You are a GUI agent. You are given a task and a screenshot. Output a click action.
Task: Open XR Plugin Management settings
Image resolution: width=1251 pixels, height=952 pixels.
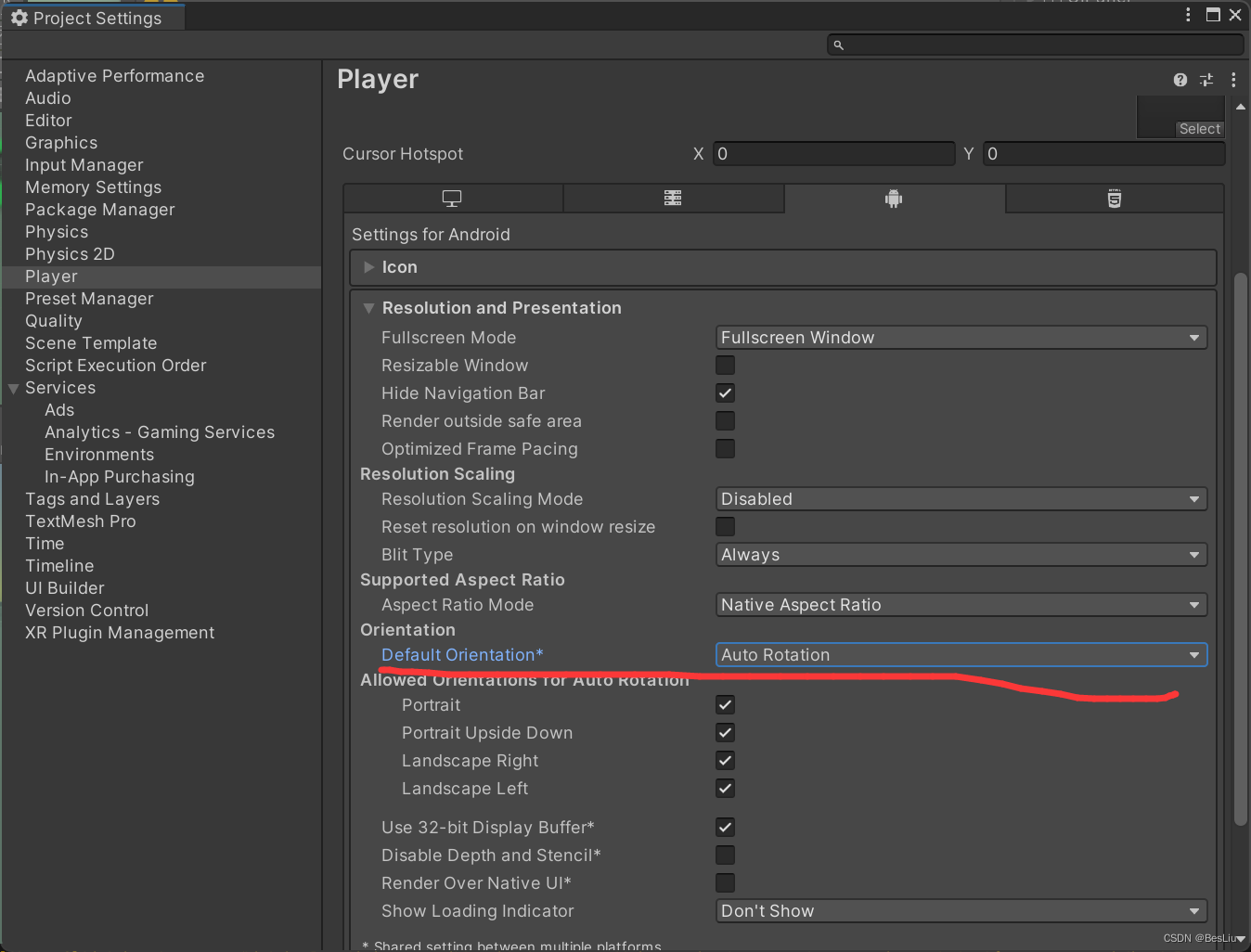[x=120, y=632]
